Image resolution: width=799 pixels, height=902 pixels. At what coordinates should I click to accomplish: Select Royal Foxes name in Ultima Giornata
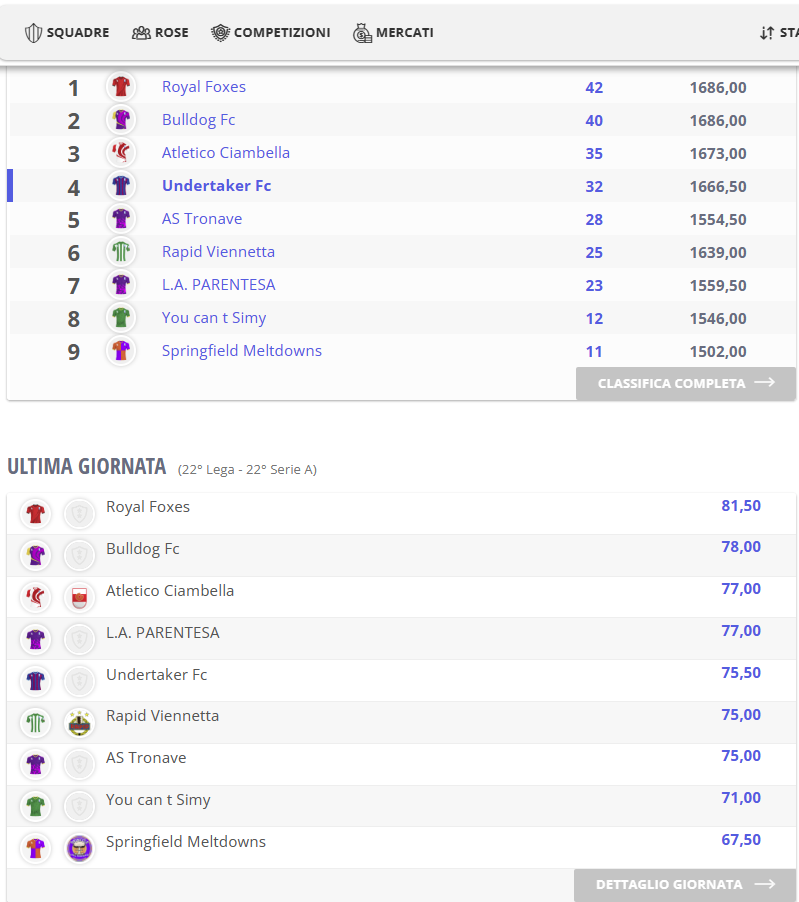point(148,507)
